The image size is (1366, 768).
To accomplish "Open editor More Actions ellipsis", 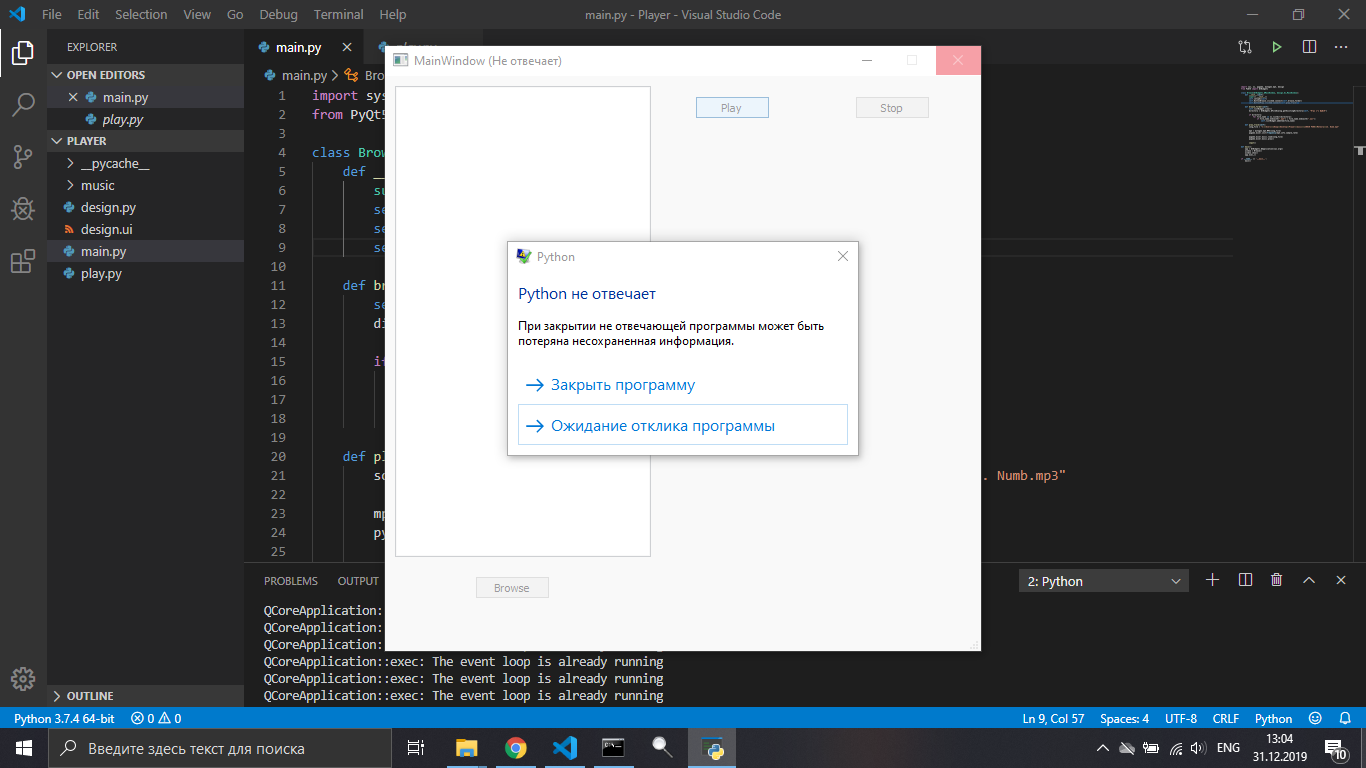I will tap(1342, 47).
